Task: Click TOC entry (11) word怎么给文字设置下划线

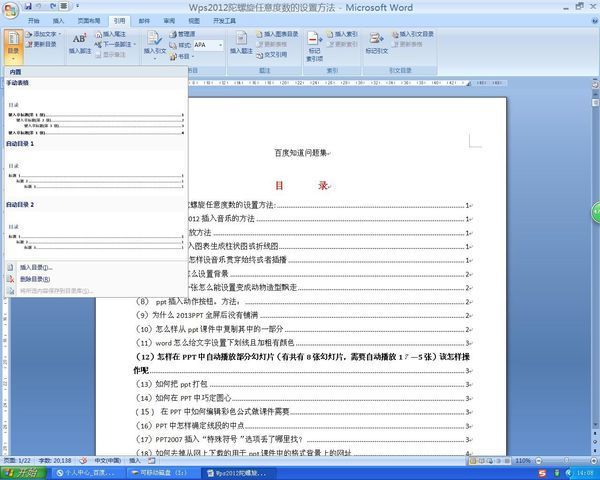Action: pos(303,343)
